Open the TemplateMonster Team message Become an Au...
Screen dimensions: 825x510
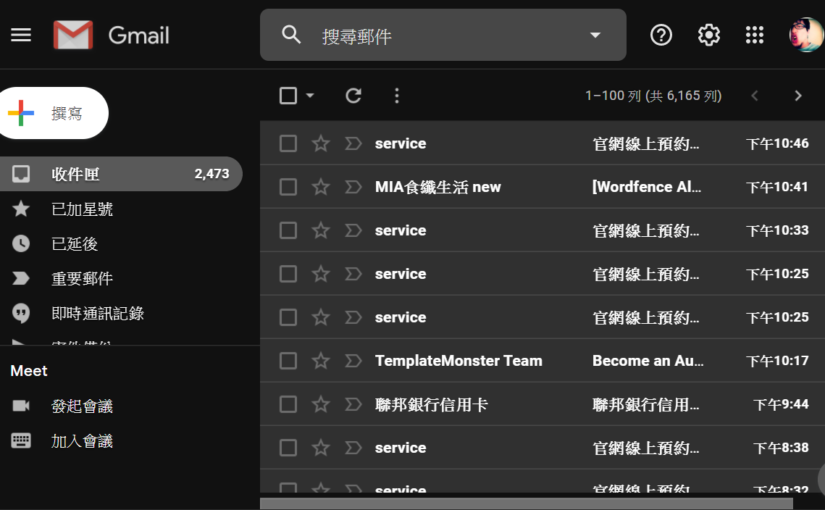[x=648, y=361]
